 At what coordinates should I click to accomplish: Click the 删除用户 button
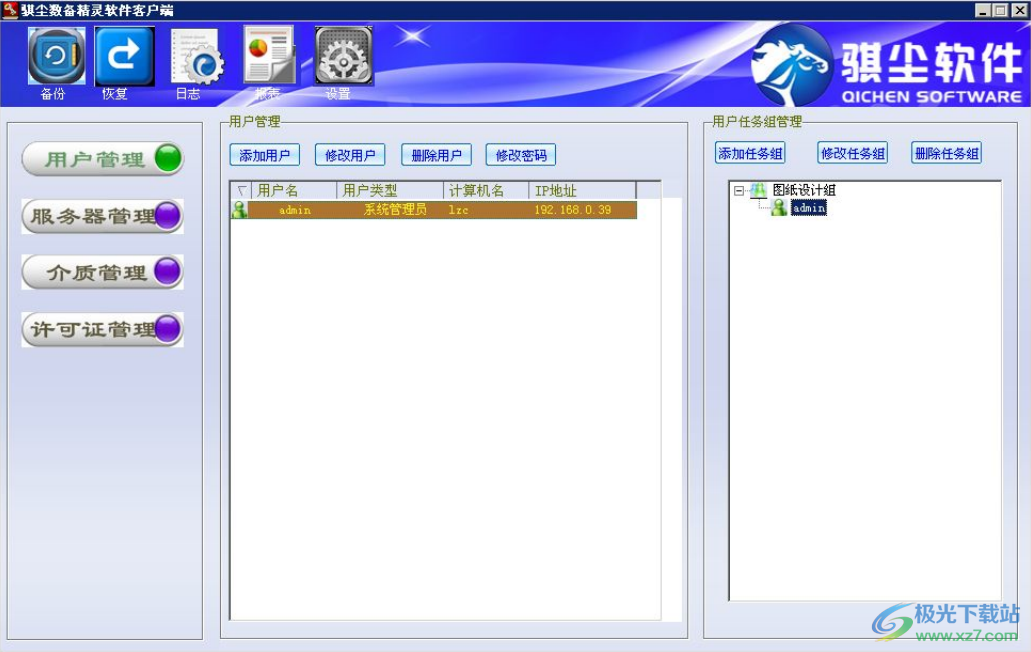(436, 155)
